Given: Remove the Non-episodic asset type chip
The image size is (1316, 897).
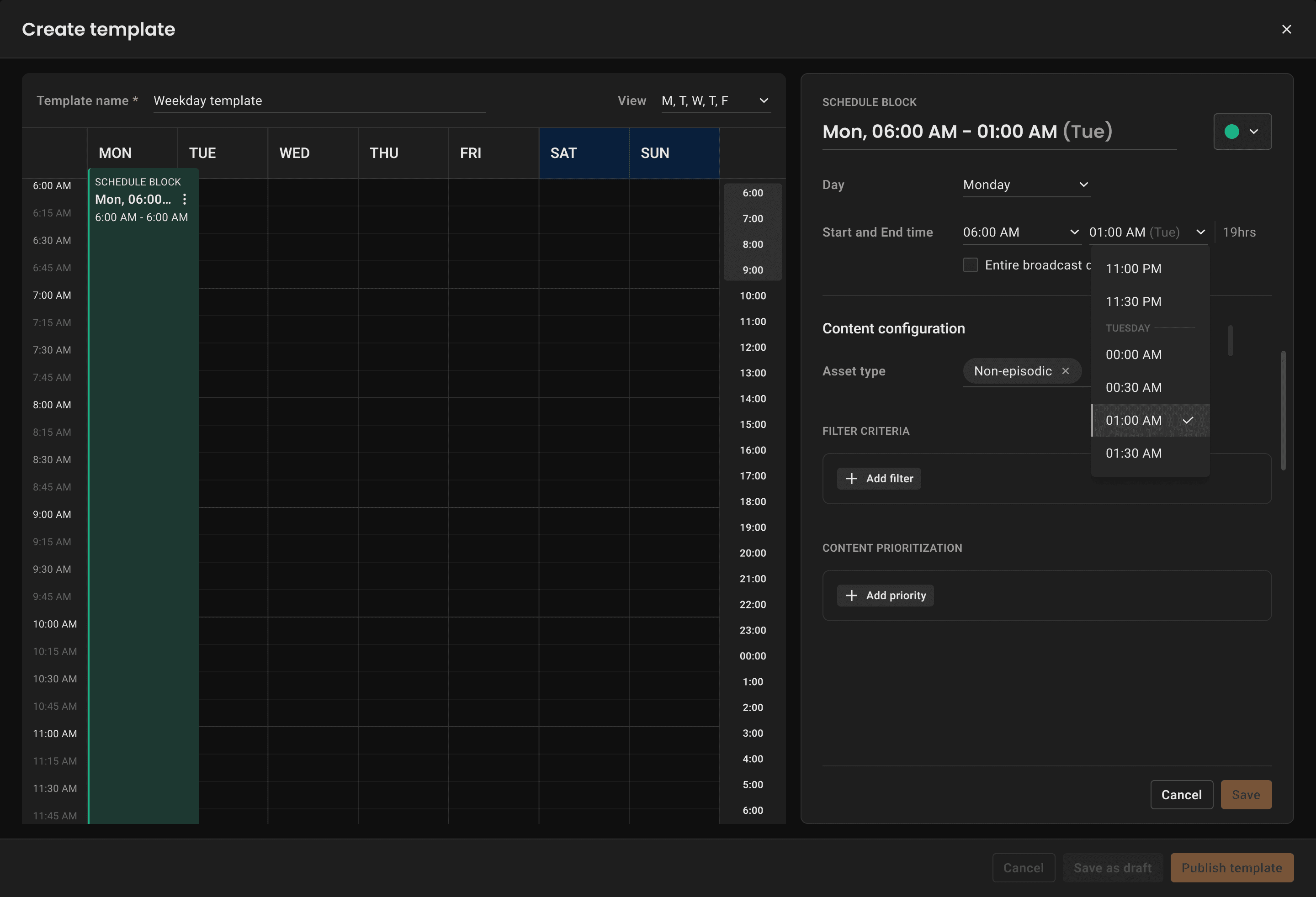Looking at the screenshot, I should click(x=1065, y=371).
